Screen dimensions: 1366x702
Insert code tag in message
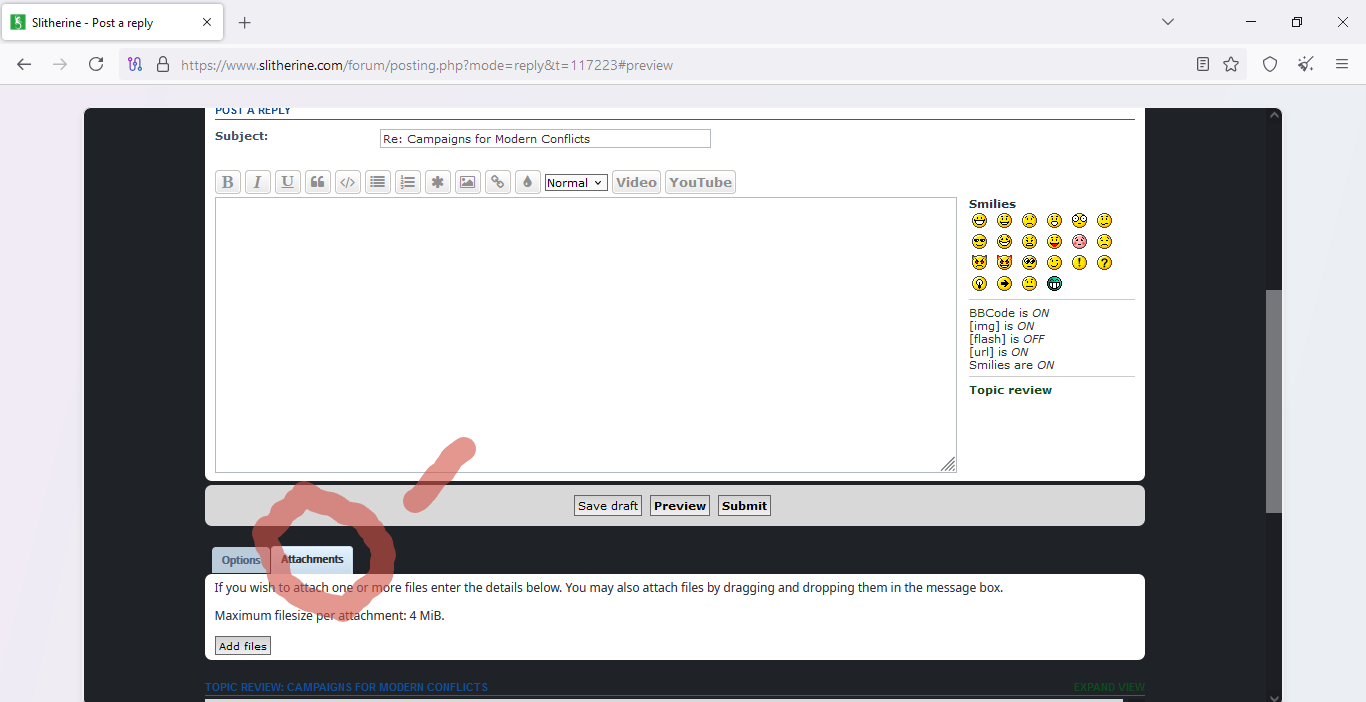[x=348, y=182]
